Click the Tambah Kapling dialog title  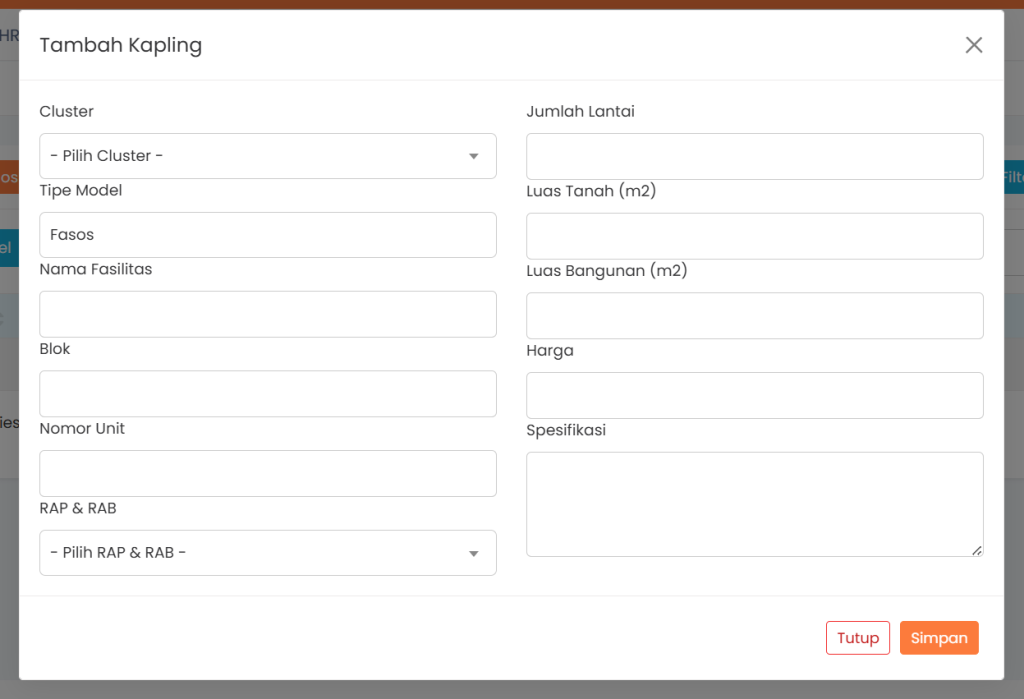tap(120, 45)
